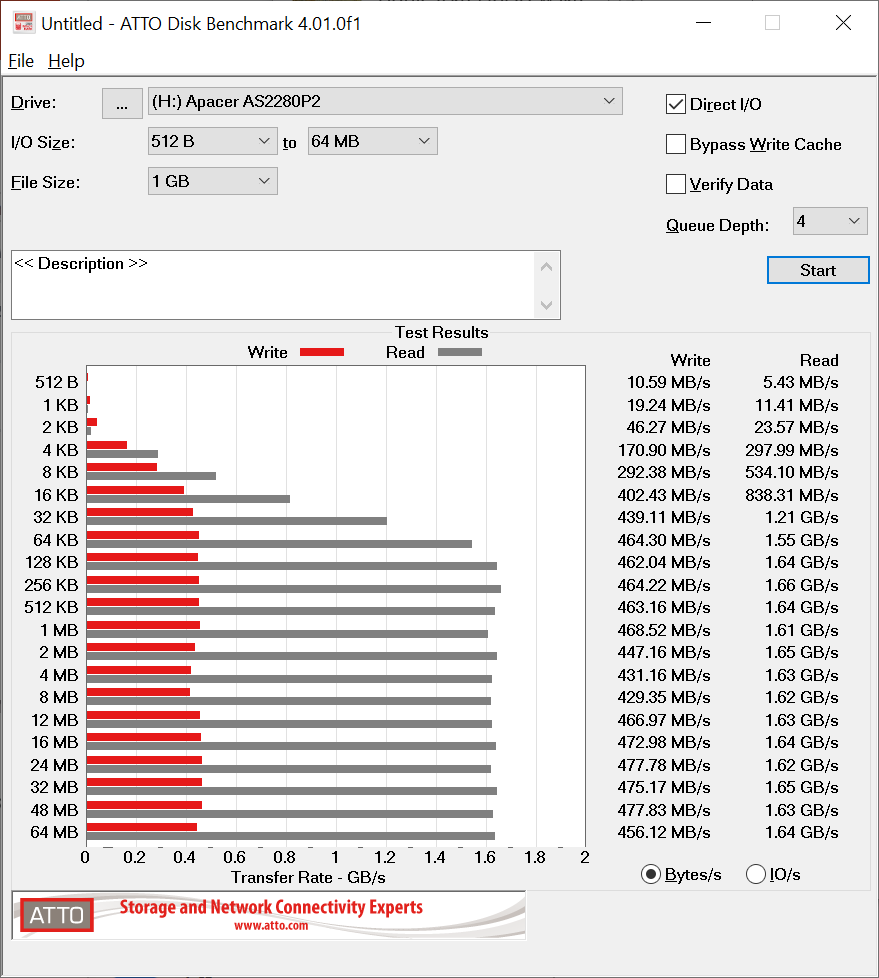Click the 64 MB row label in chart
Screen dimensions: 879x978
54,832
